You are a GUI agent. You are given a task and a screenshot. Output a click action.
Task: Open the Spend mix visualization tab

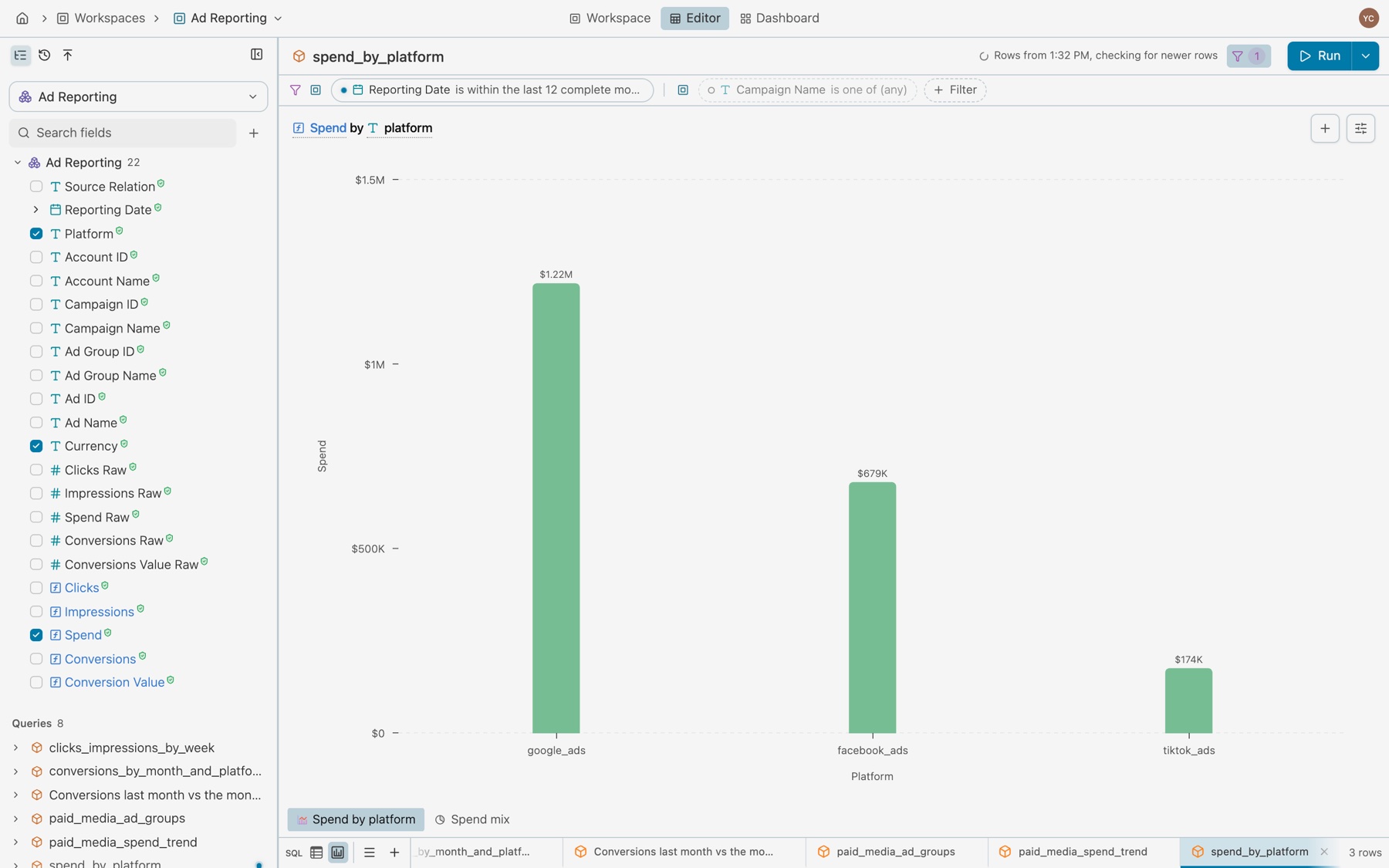[471, 819]
